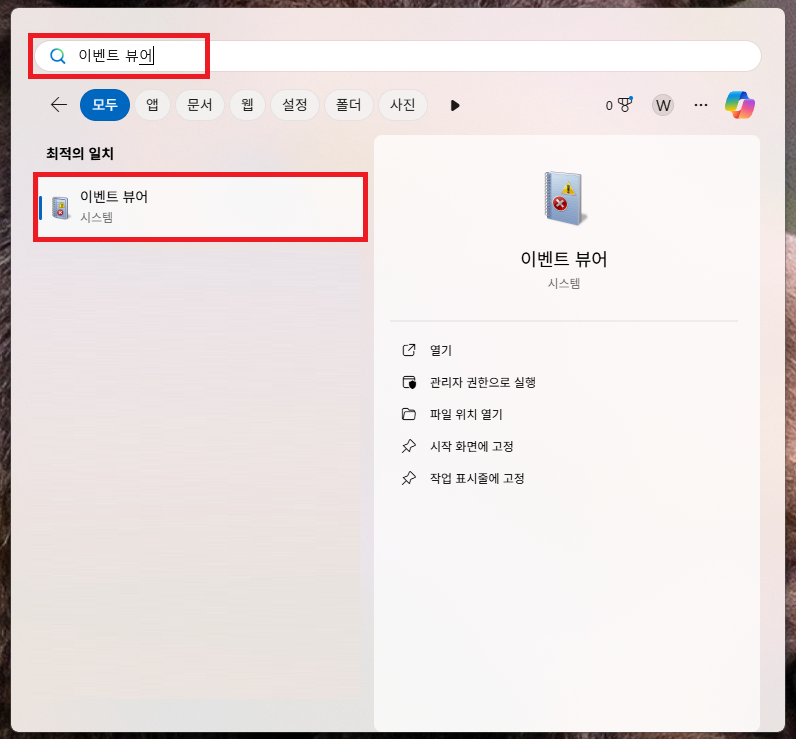
Task: Click 열기 to open the app
Action: 441,350
